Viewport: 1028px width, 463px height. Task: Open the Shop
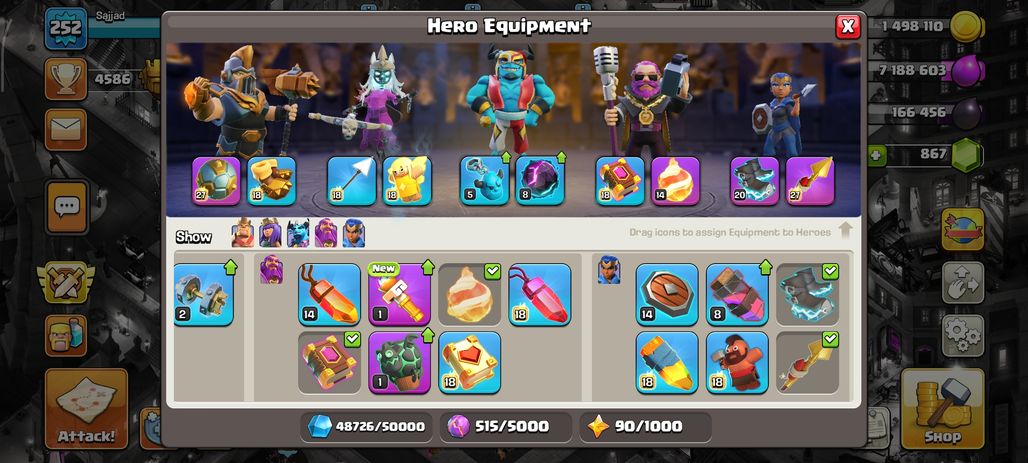942,408
